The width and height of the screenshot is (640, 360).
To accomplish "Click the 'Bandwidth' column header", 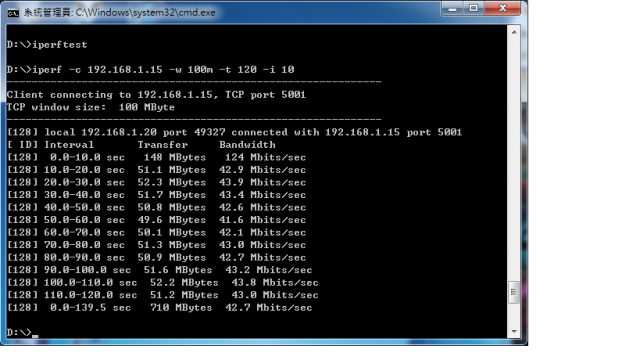I will (247, 145).
